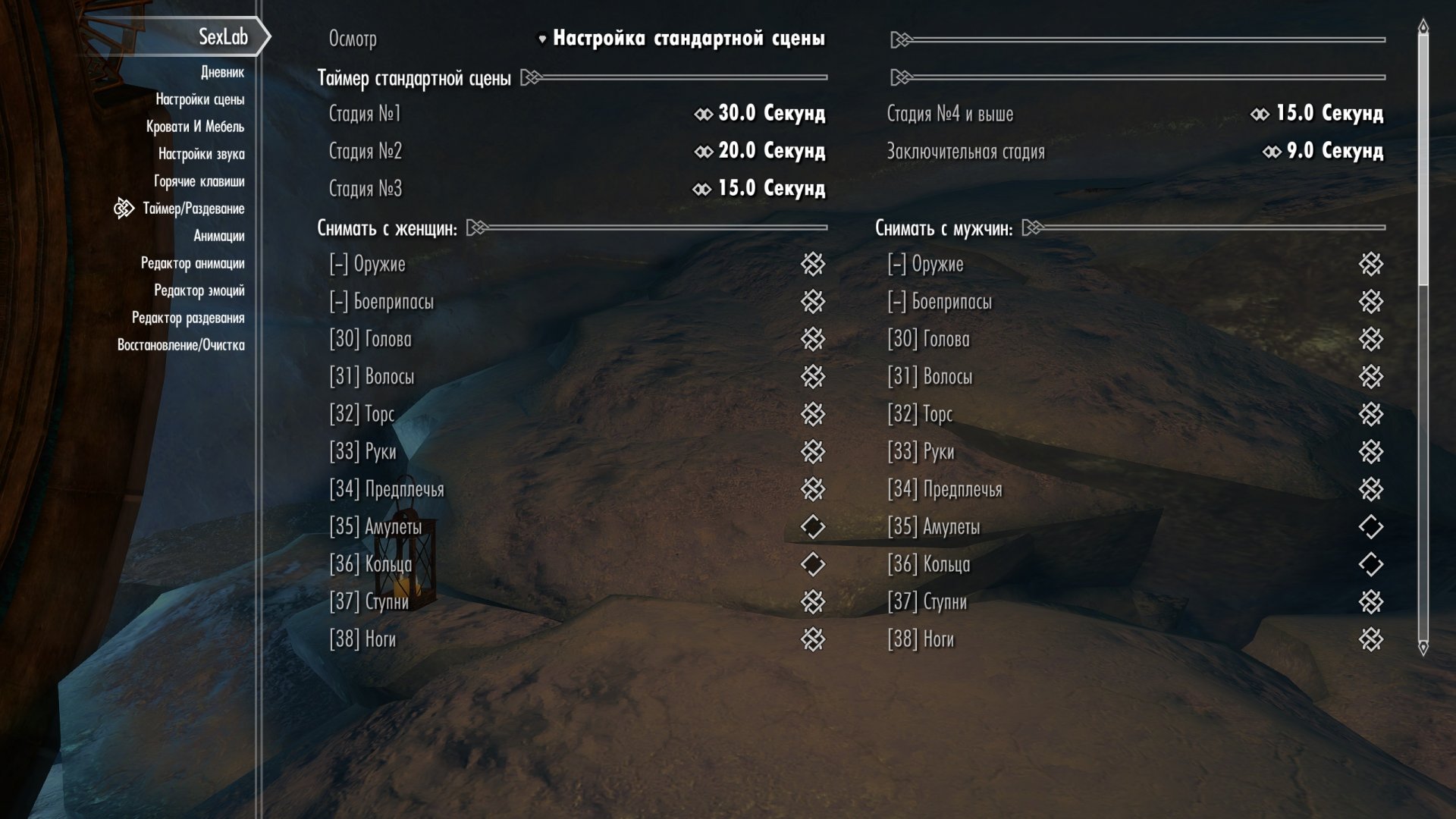Click slider icon beside Стадия №4 и выше

click(1260, 115)
